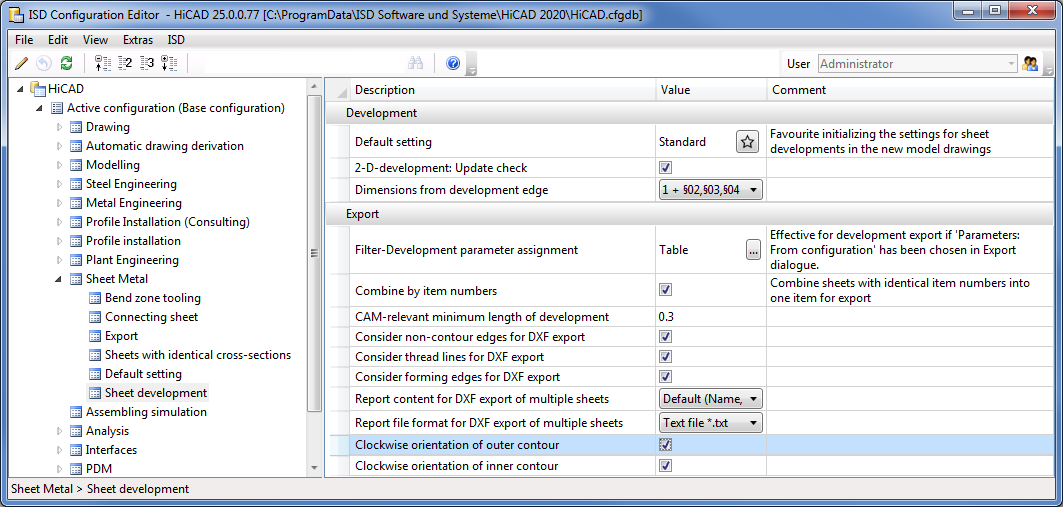The width and height of the screenshot is (1063, 507).
Task: Toggle 2-D-development Update check checkbox
Action: [665, 167]
